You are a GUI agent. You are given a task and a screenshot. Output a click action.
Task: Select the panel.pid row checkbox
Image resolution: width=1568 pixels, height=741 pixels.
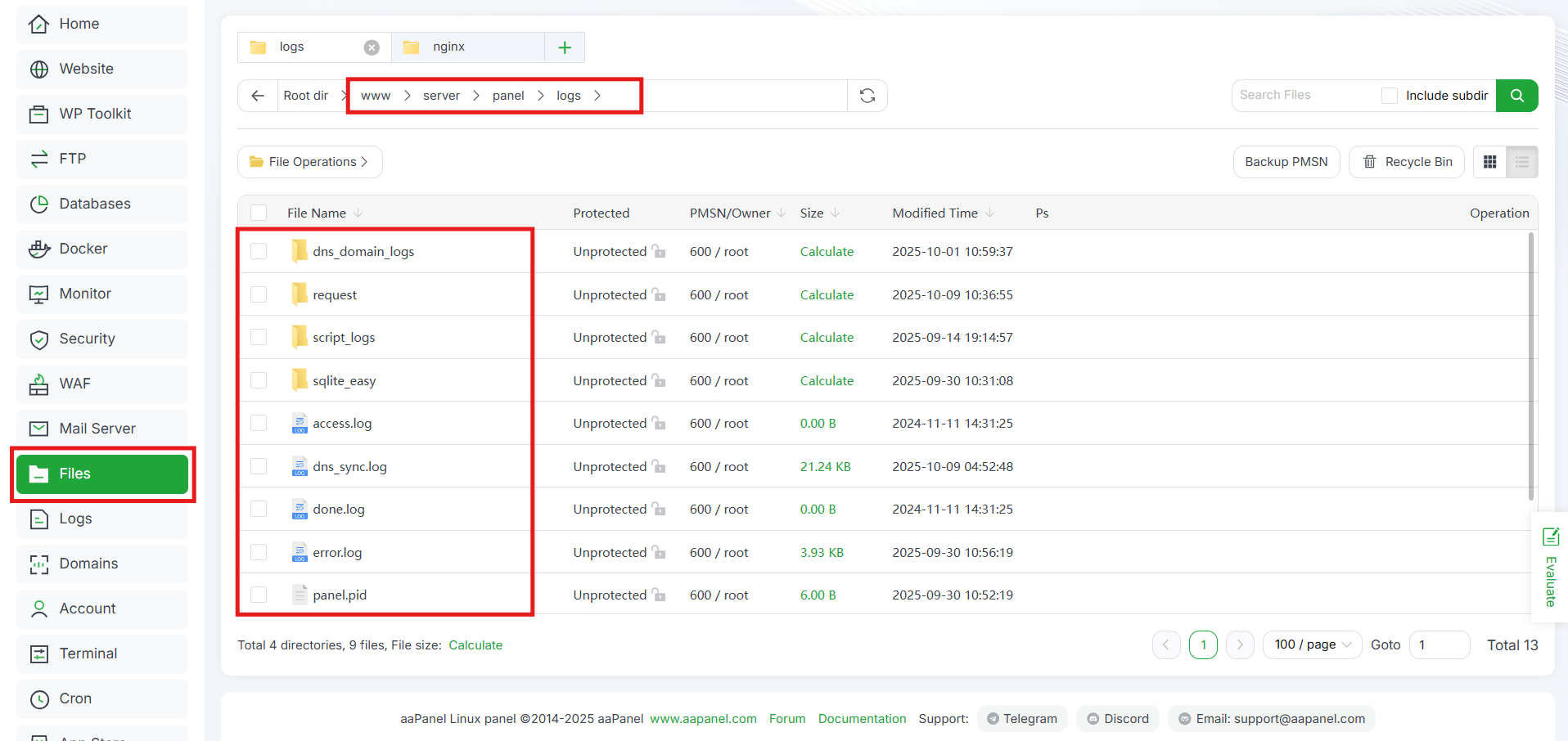coord(259,595)
